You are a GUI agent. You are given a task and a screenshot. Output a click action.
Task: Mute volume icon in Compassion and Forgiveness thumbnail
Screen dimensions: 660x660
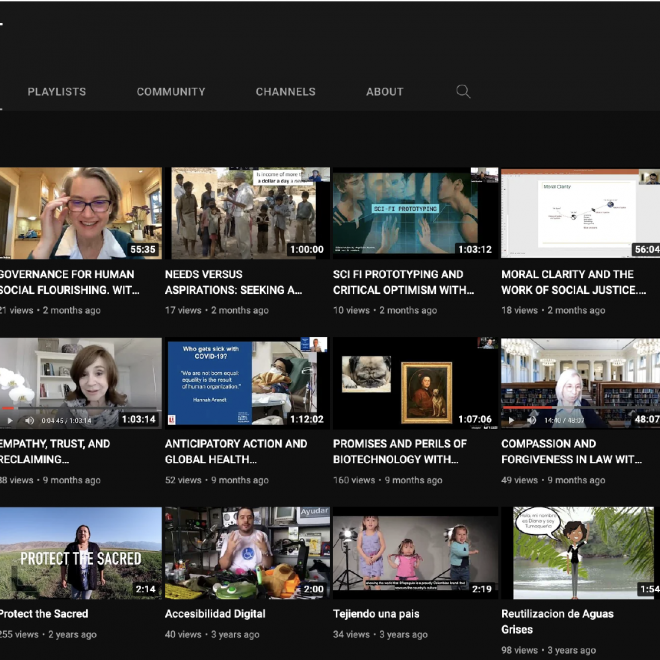[x=531, y=421]
